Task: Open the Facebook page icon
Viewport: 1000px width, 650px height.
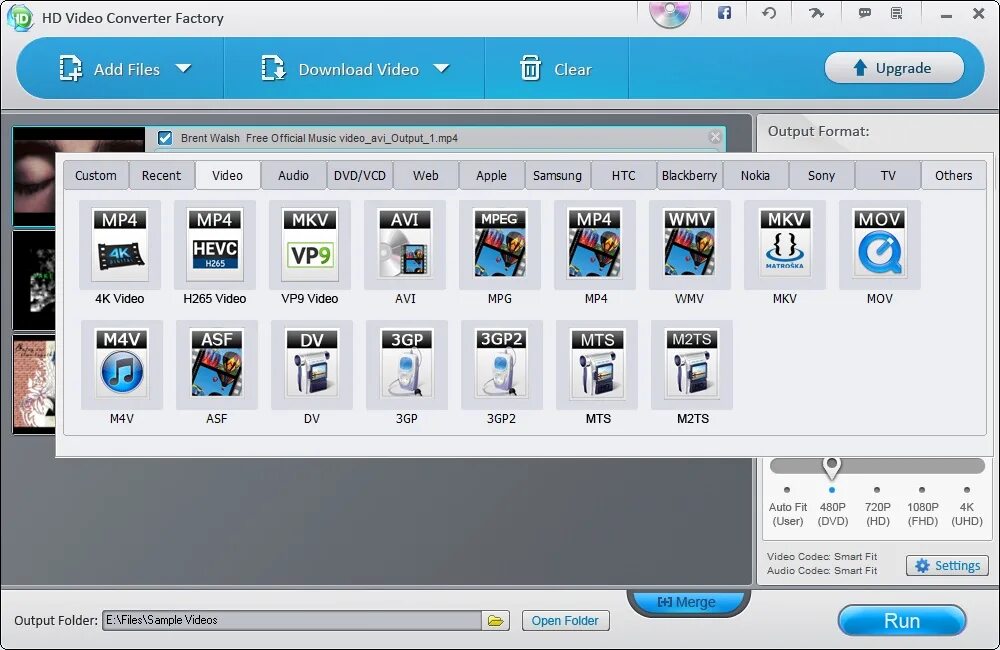Action: click(724, 13)
